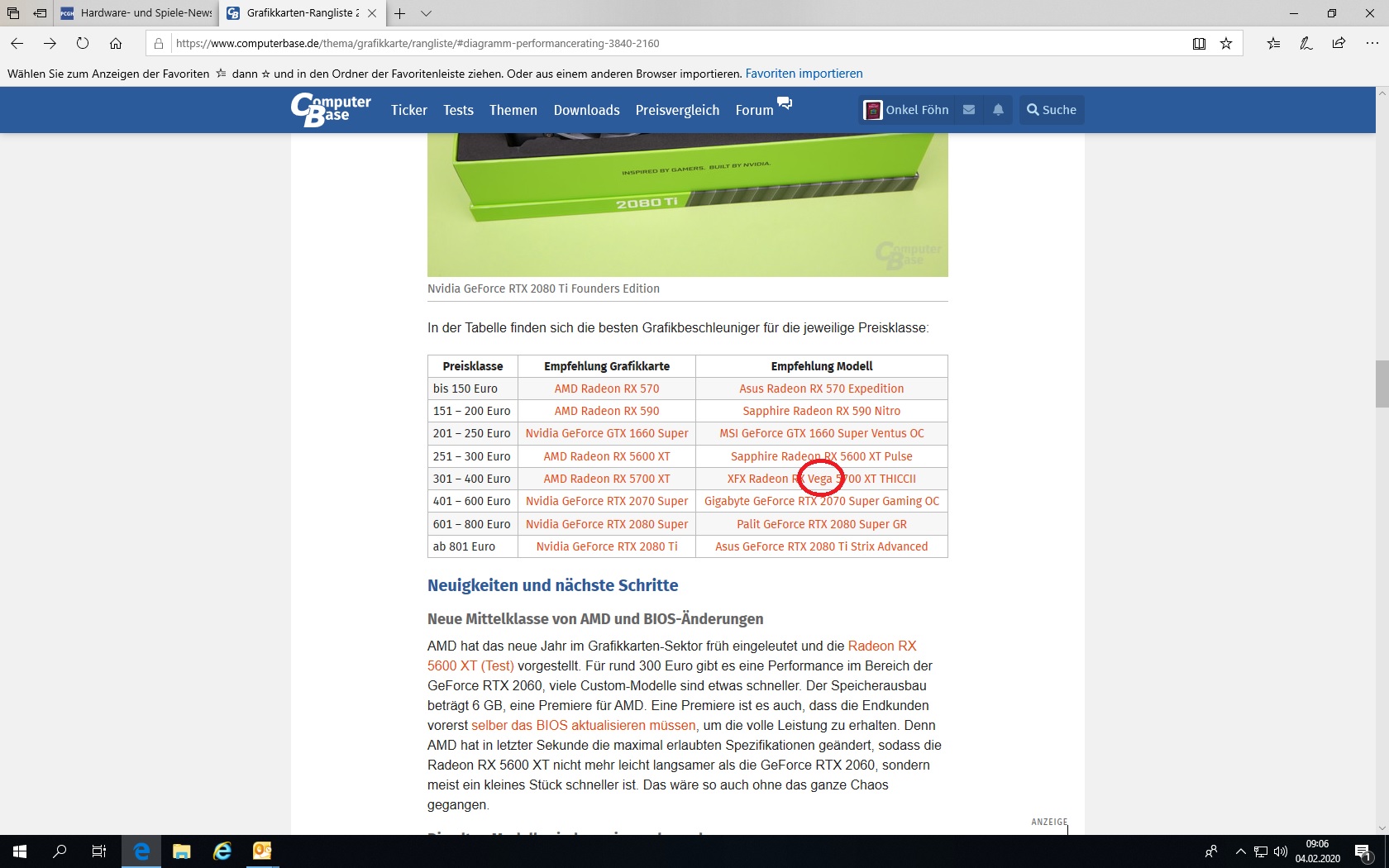
Task: Open AMD Radeon RX 570 link
Action: (607, 389)
